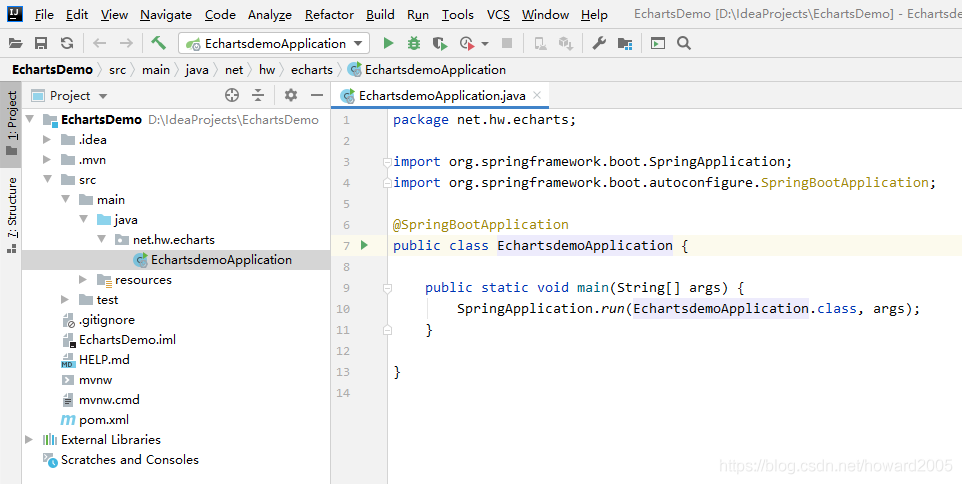Click the run gutter arrow beside line 7
The image size is (962, 484).
tap(364, 245)
